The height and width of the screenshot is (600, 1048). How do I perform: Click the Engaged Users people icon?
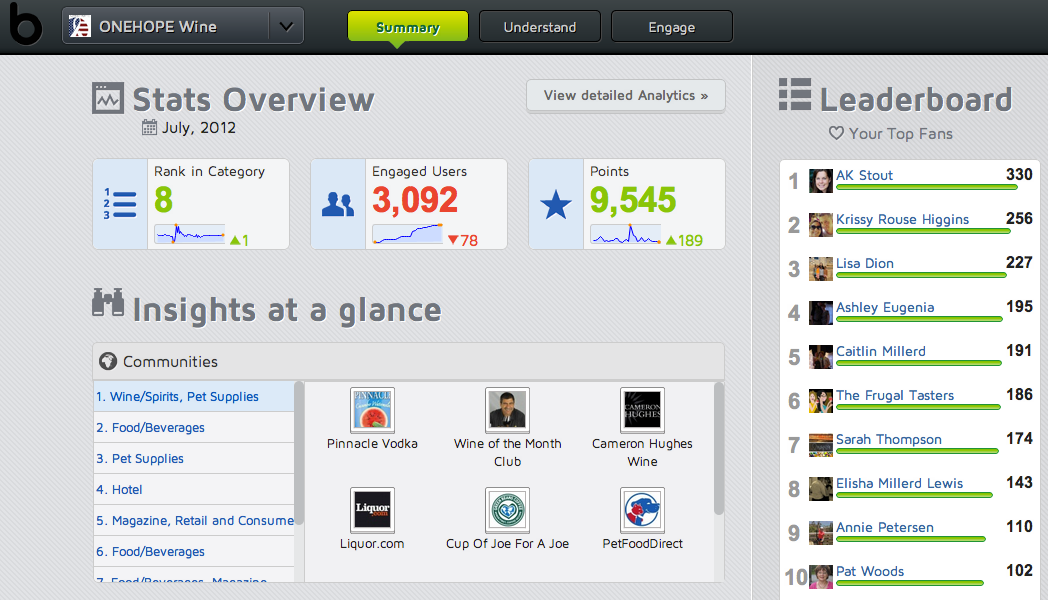pos(338,204)
